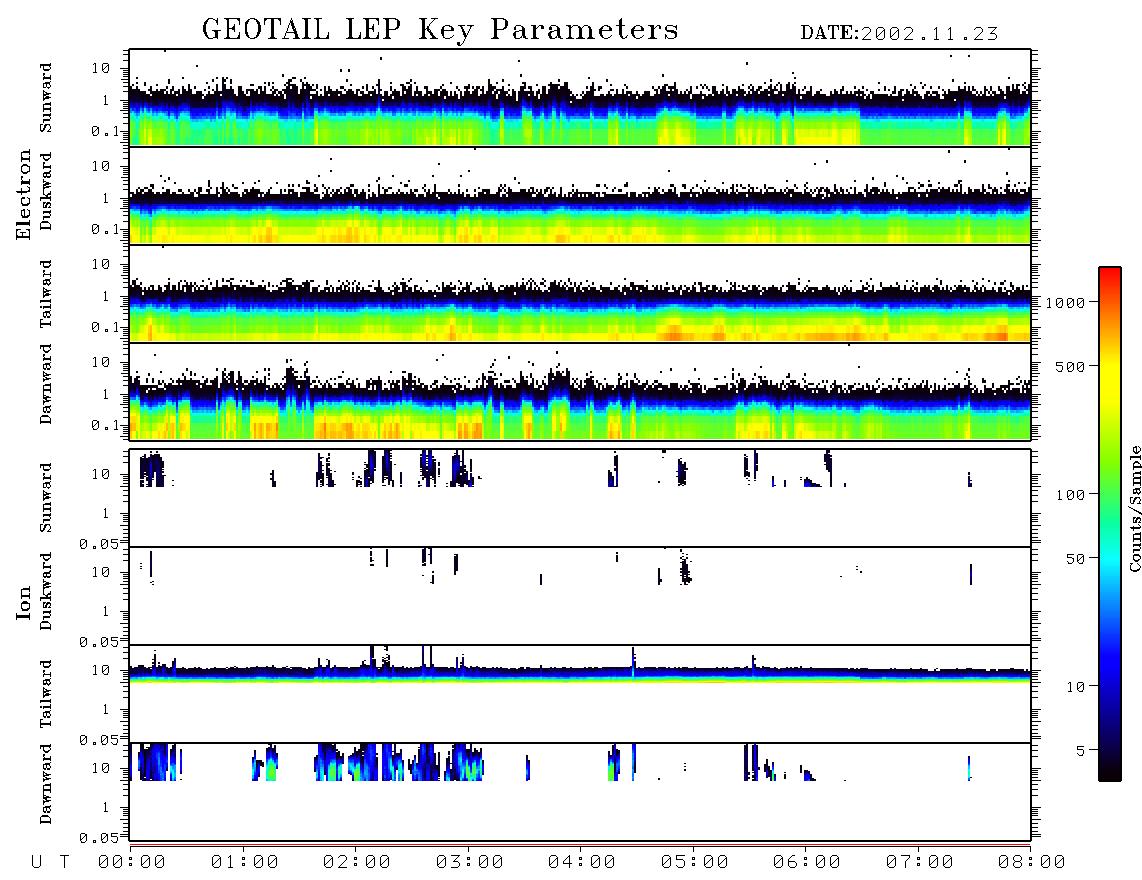Screen dimensions: 1142x880
Task: Click the 0.05 tick of Ion Dawnward panel
Action: (98, 838)
